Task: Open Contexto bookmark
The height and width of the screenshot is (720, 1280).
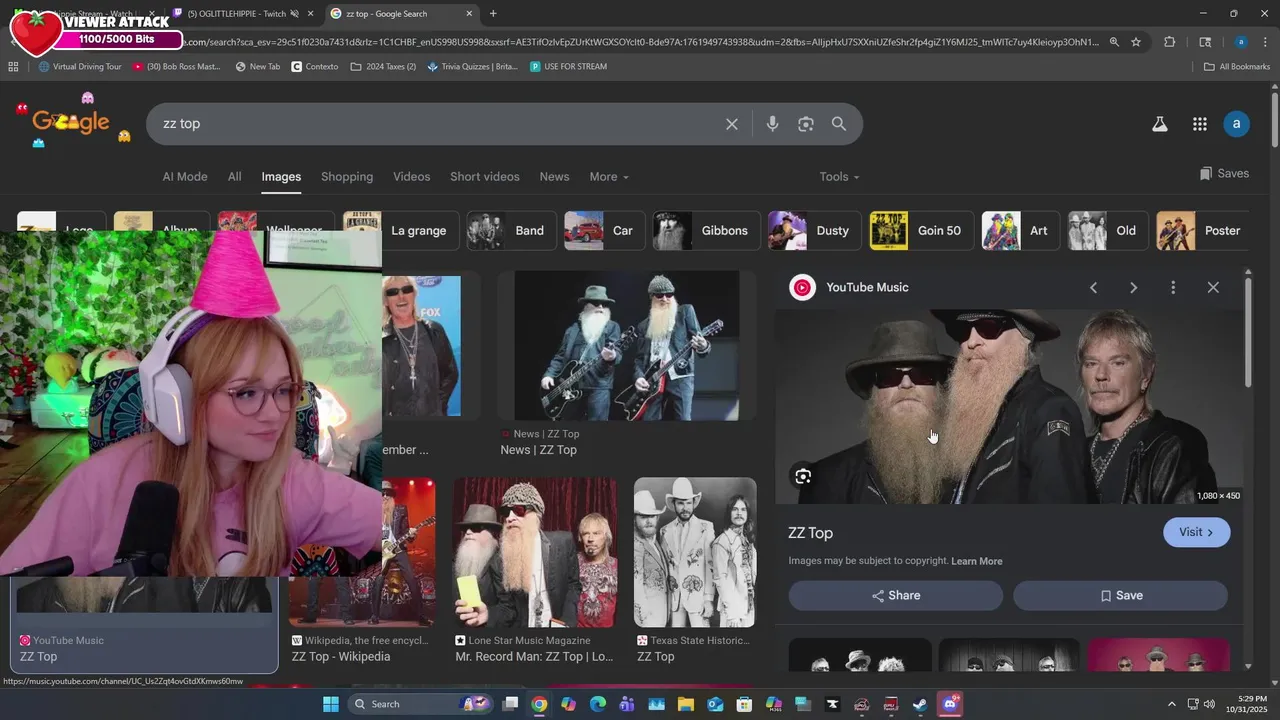Action: 315,67
